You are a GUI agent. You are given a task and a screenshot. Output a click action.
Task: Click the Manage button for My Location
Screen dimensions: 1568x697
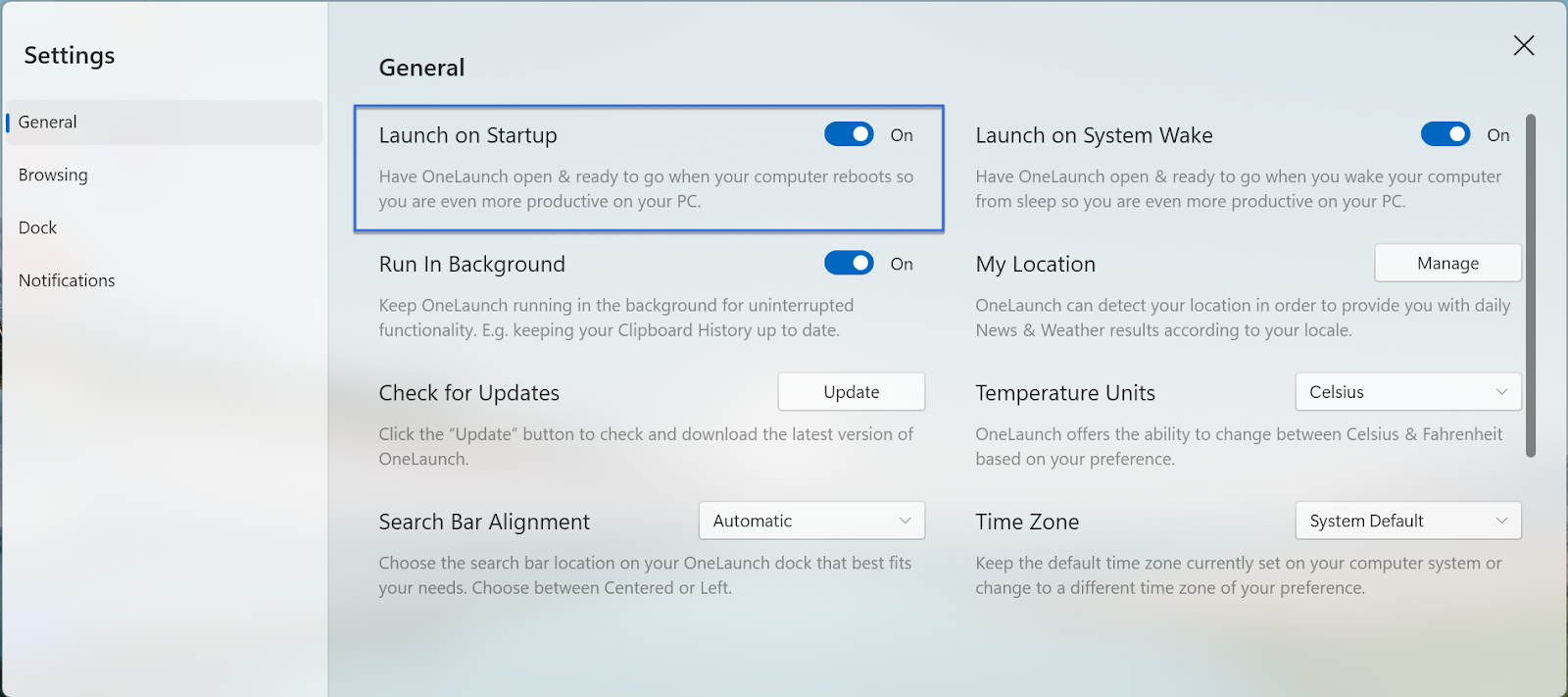(1448, 263)
